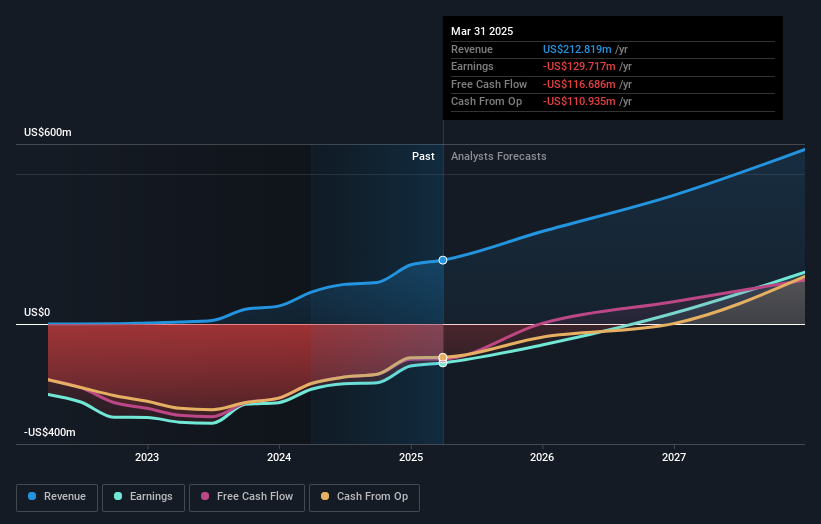Click the US$0 y-axis label
Viewport: 821px width, 524px height.
click(x=37, y=313)
